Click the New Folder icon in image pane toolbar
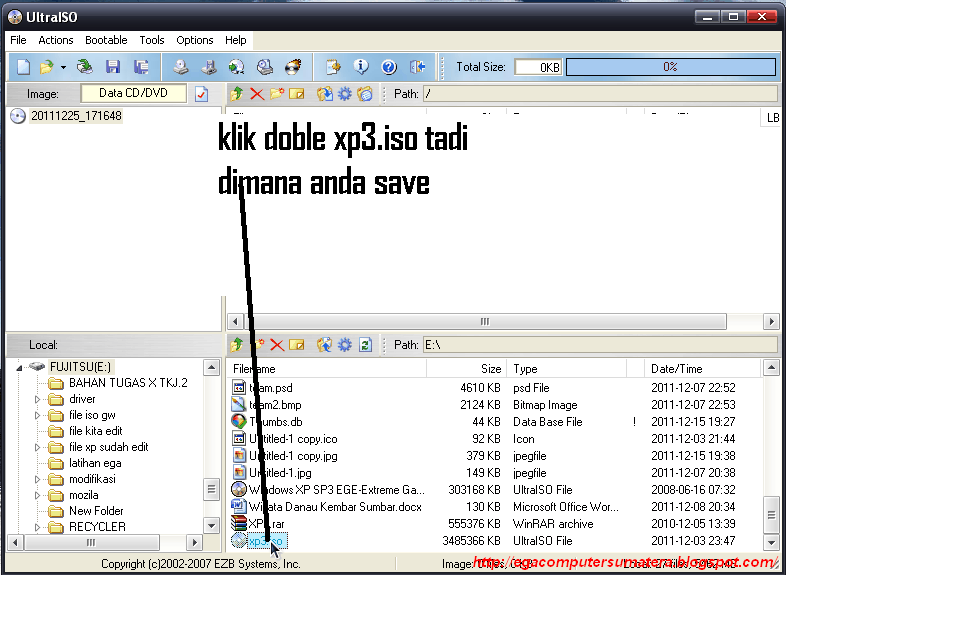This screenshot has width=961, height=617. tap(277, 94)
